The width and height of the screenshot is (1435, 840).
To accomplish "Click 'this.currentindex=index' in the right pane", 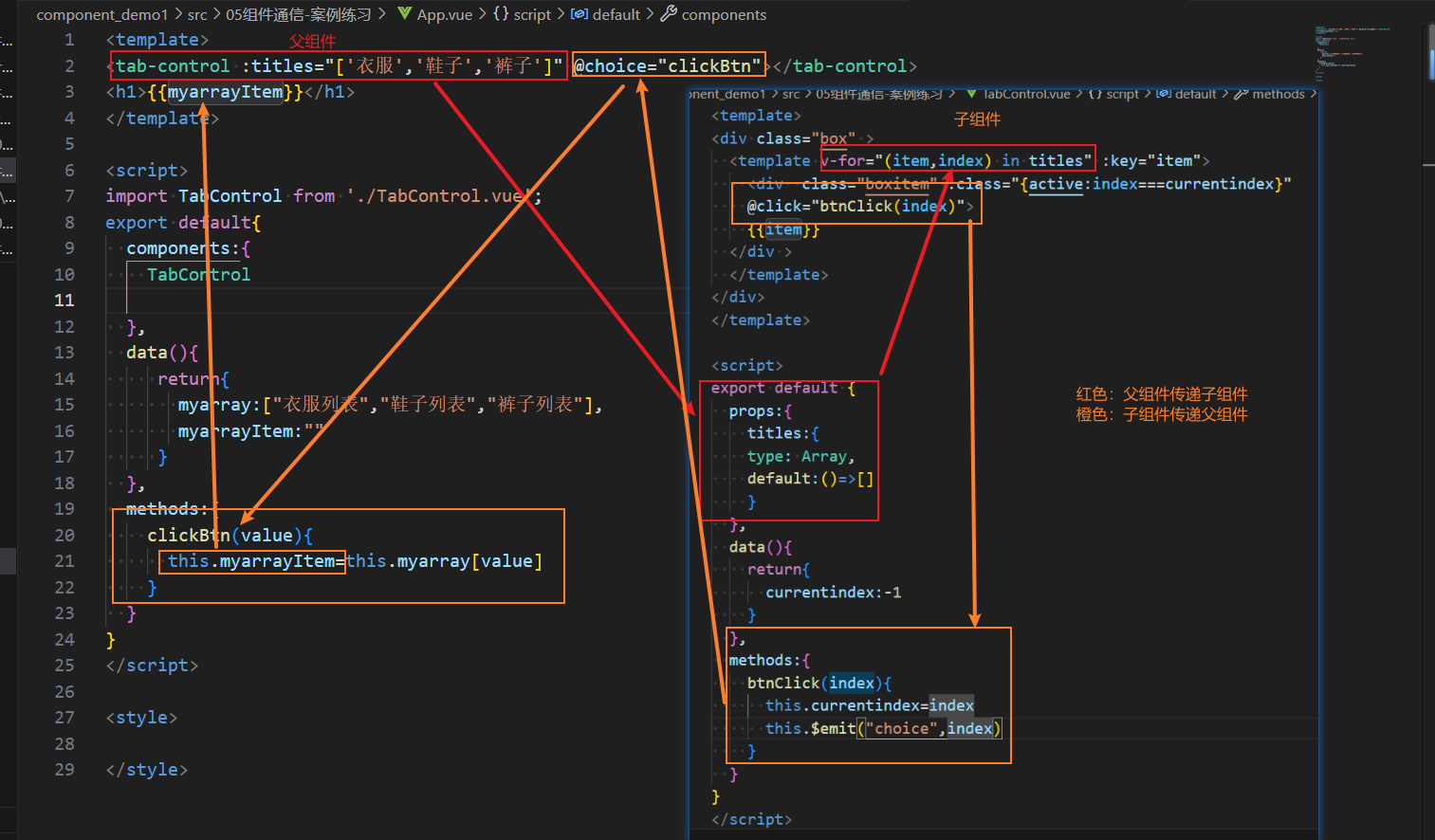I will tap(870, 706).
